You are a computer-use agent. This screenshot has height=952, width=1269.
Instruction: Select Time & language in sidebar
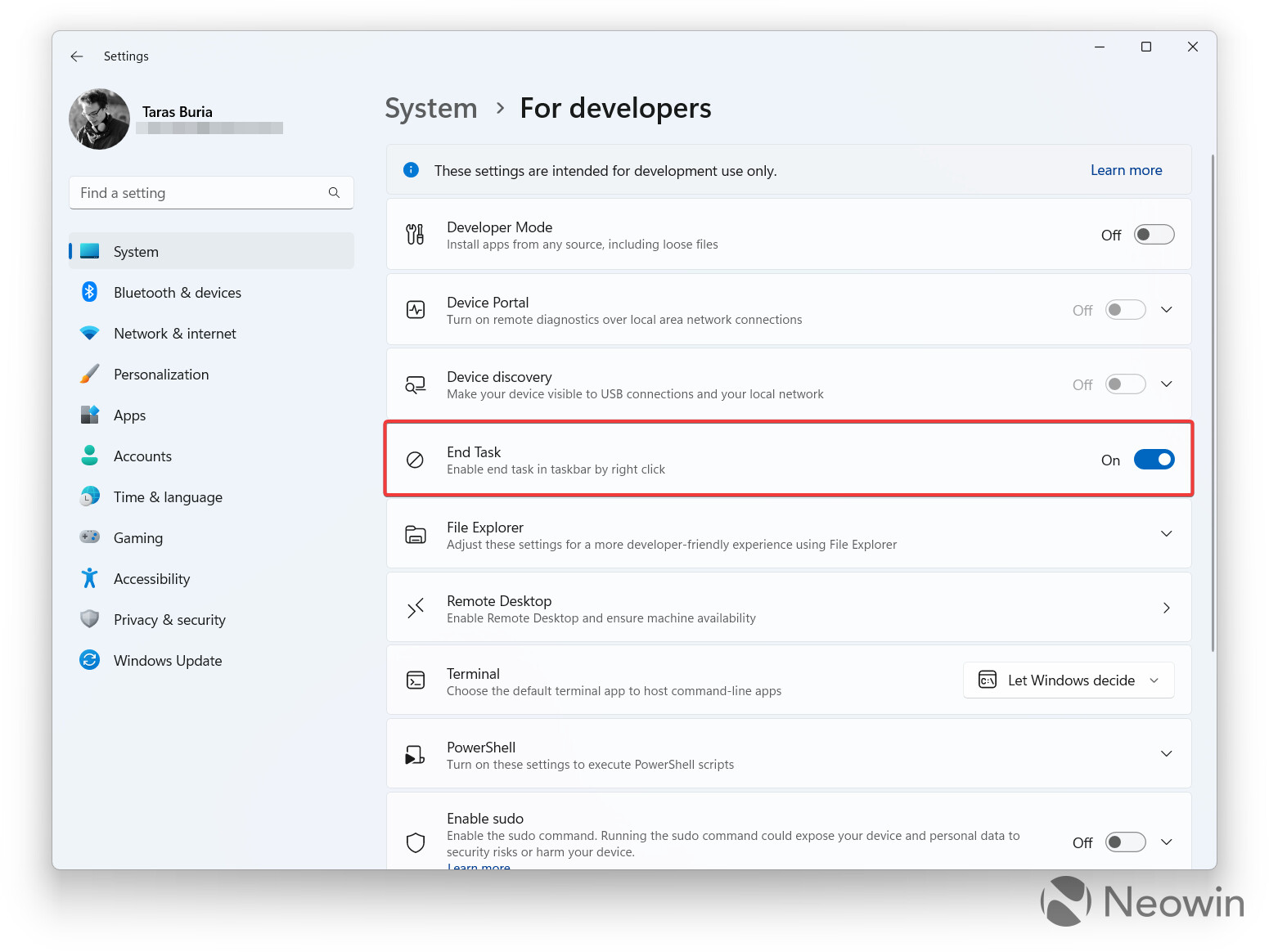coord(211,496)
